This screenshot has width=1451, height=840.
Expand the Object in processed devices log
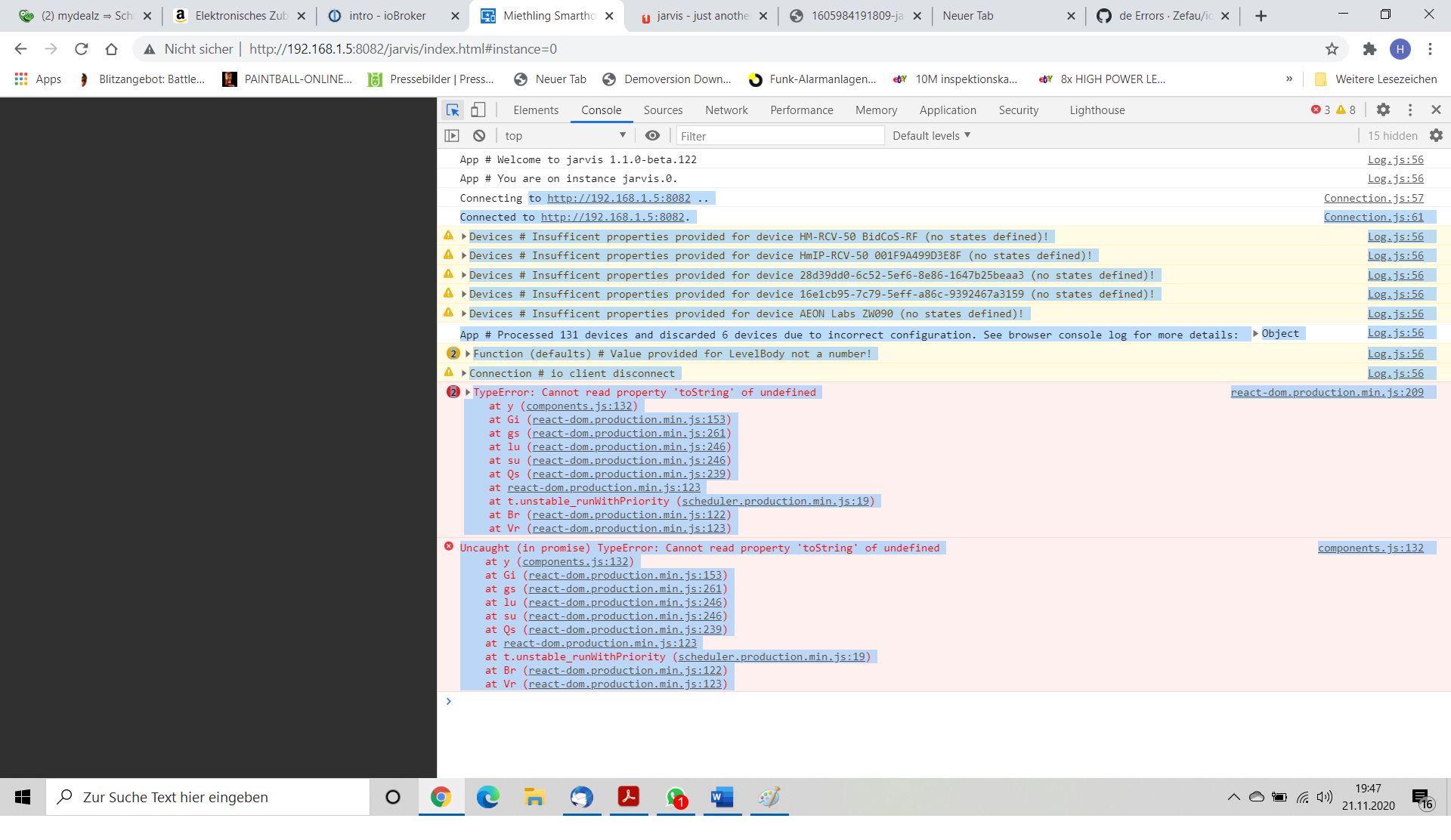point(1256,334)
